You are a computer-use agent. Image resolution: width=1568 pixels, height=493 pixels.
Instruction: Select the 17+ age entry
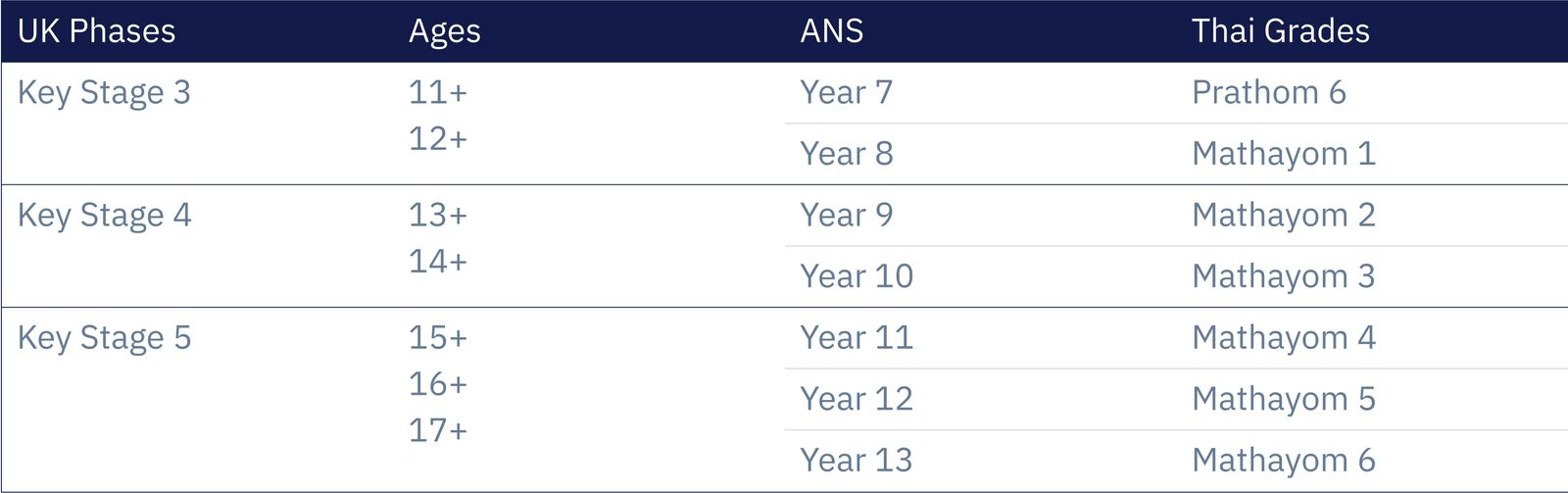[x=437, y=430]
